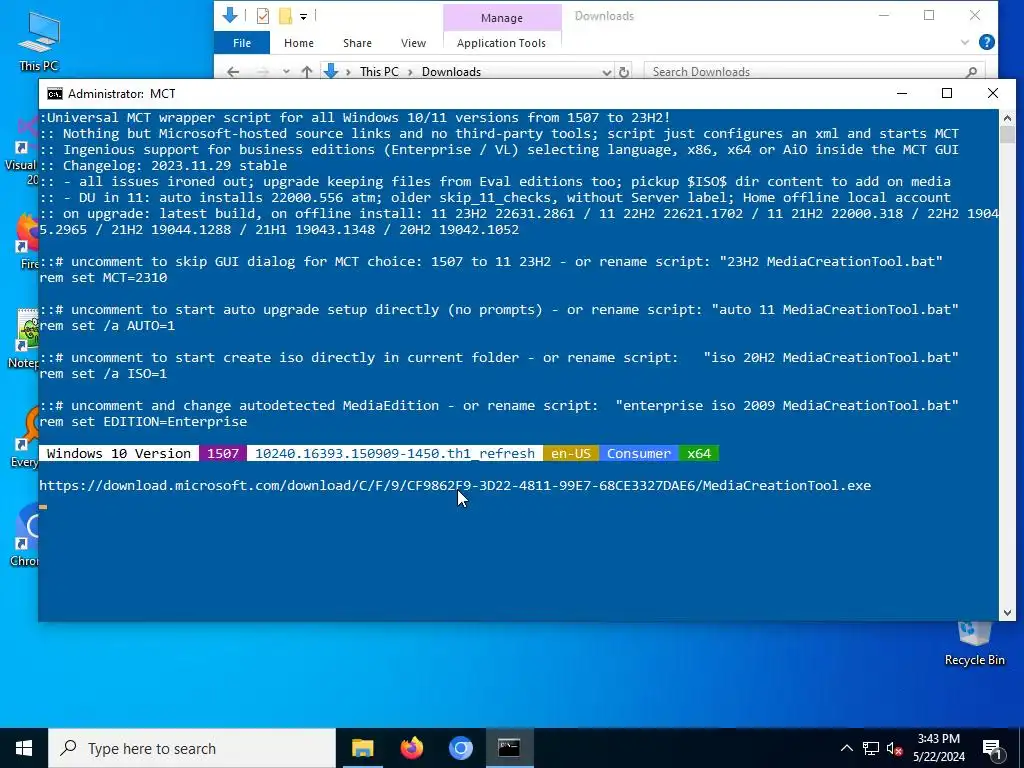Click Explorer's Help question mark icon

pos(987,42)
